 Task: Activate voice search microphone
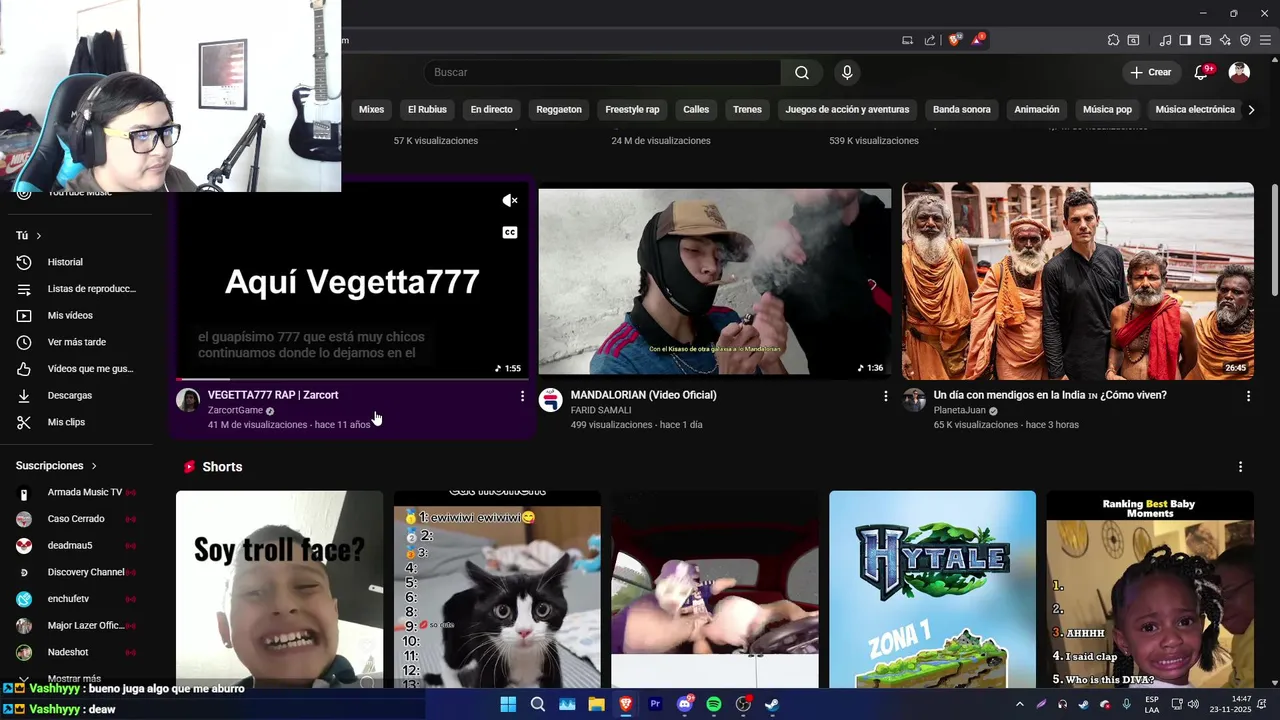pyautogui.click(x=847, y=72)
